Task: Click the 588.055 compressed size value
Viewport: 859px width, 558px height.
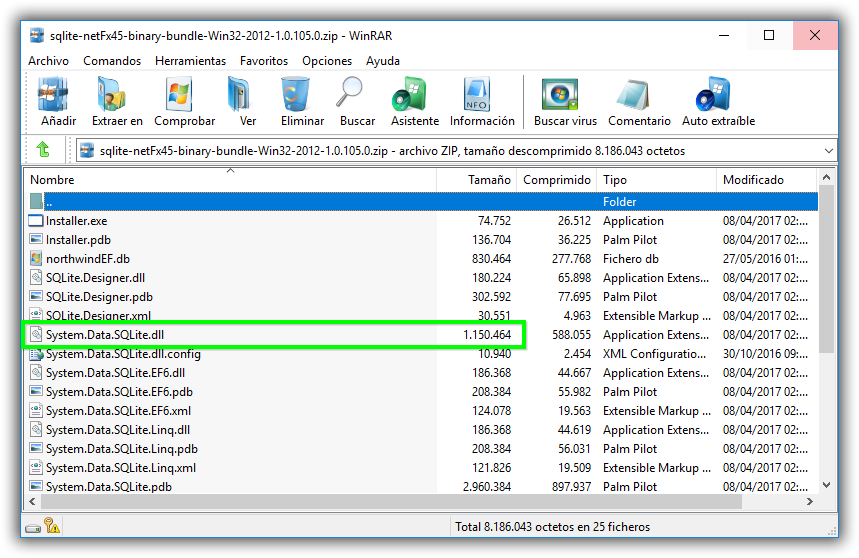Action: tap(571, 335)
